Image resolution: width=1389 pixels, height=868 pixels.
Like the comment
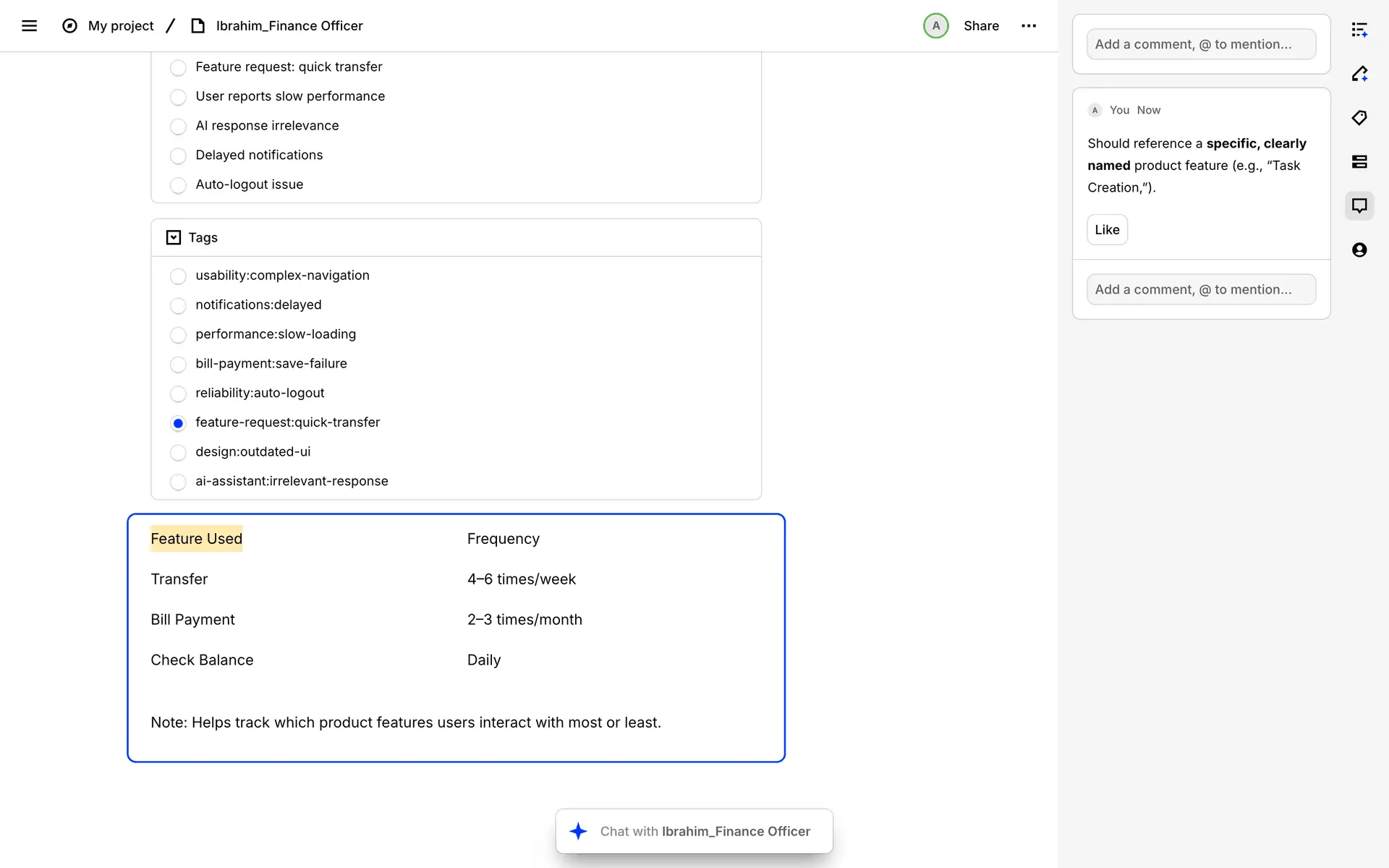click(x=1107, y=230)
